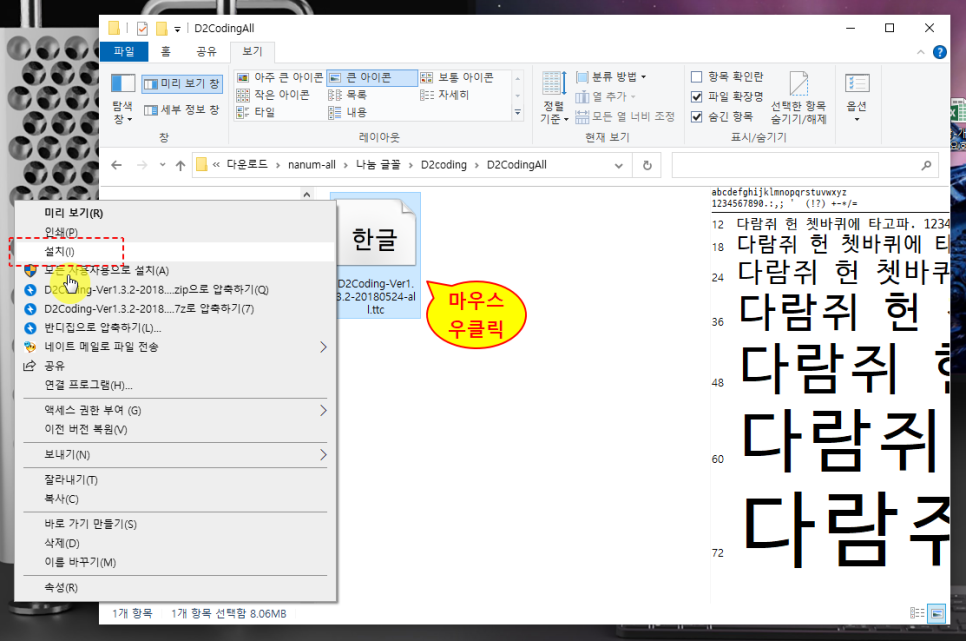Viewport: 966px width, 641px height.
Task: Expand 액세스 권한 부여(G) submenu
Action: tap(176, 410)
